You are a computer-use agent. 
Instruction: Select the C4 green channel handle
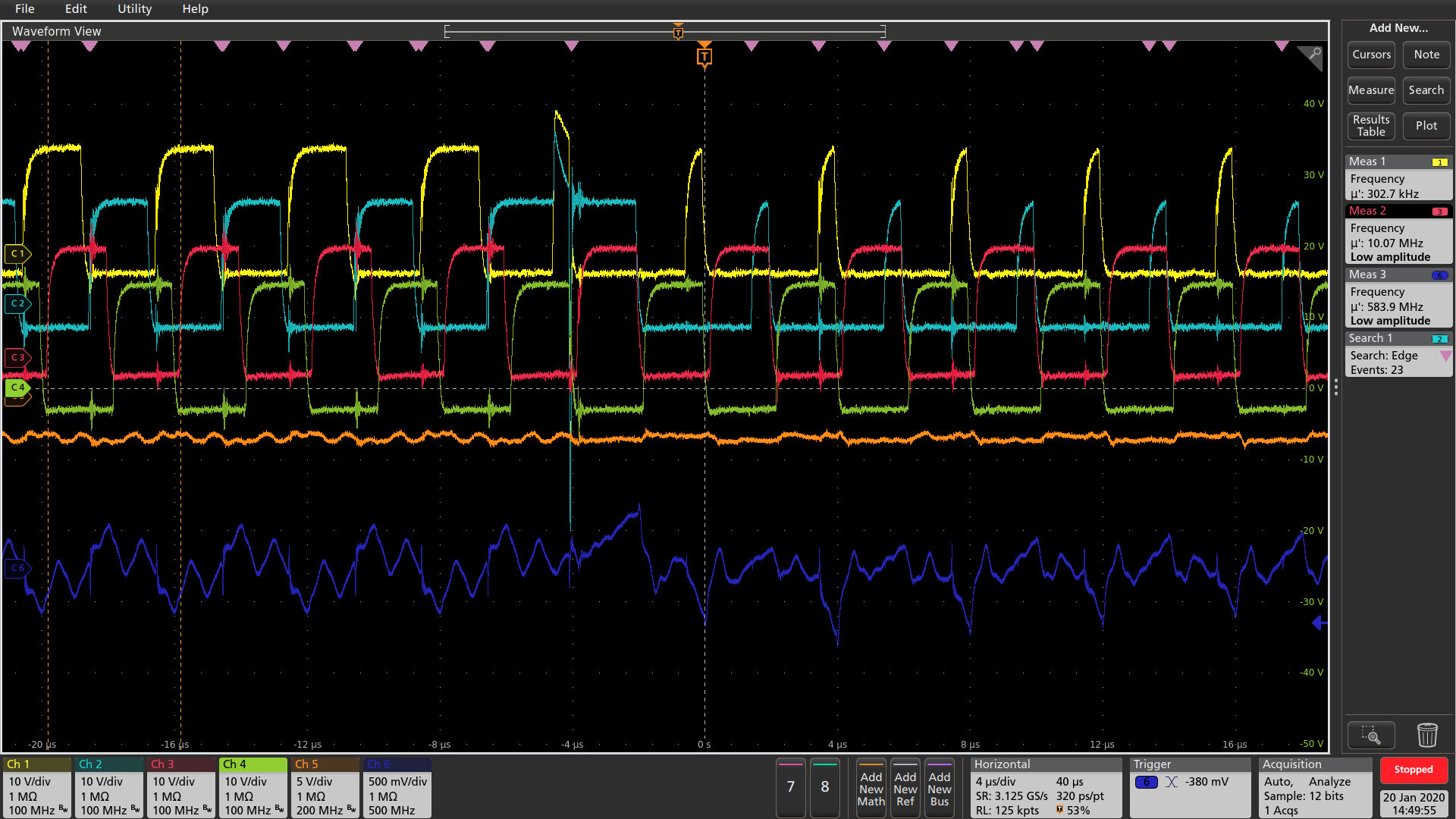pyautogui.click(x=17, y=388)
